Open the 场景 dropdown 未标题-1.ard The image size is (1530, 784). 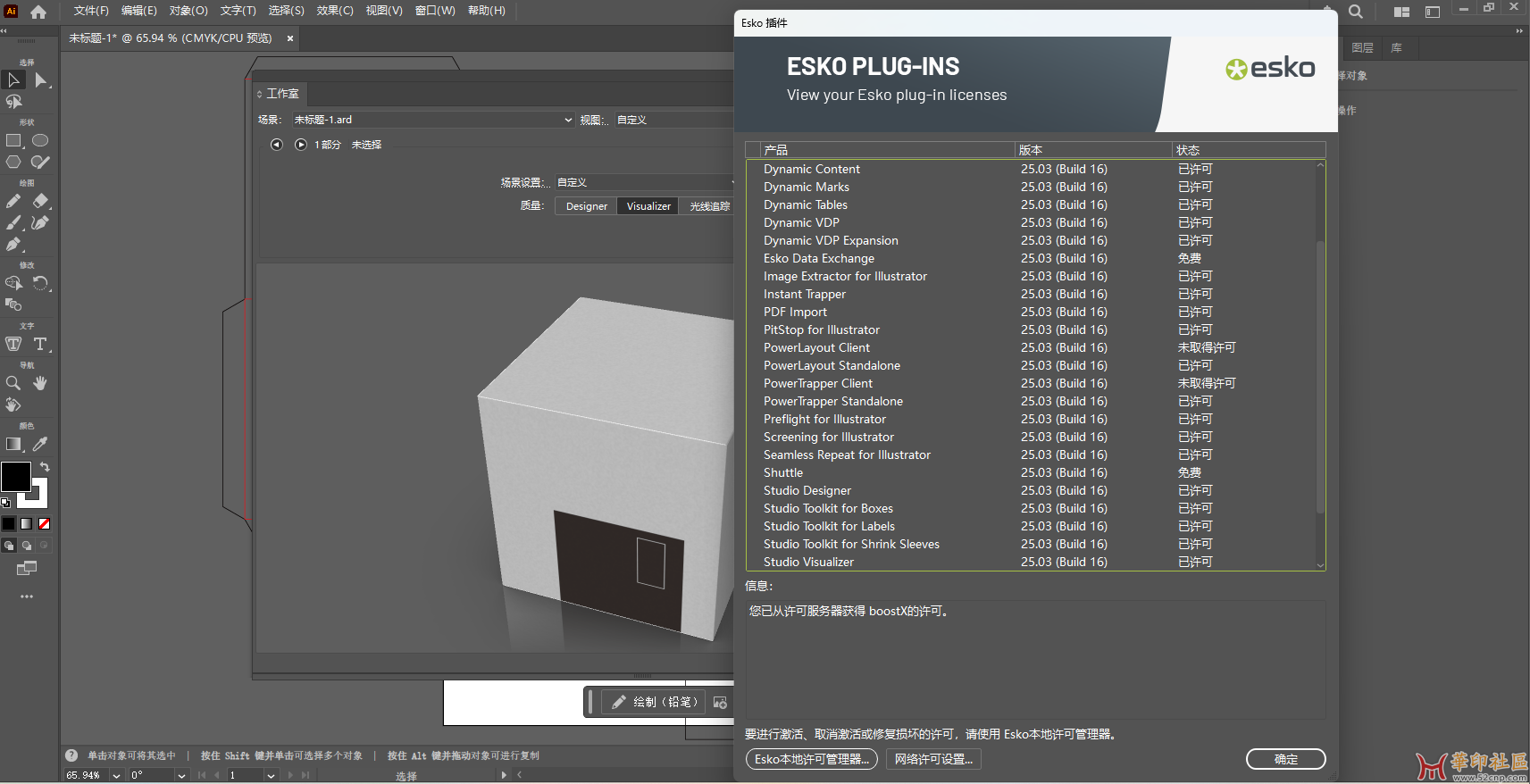pyautogui.click(x=433, y=120)
